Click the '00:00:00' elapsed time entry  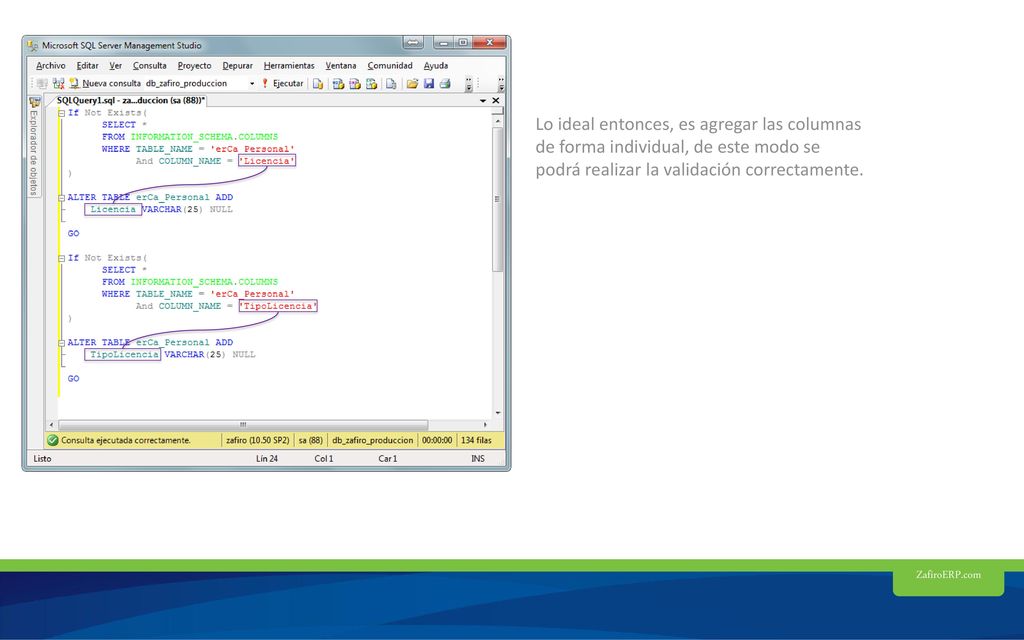tap(437, 441)
